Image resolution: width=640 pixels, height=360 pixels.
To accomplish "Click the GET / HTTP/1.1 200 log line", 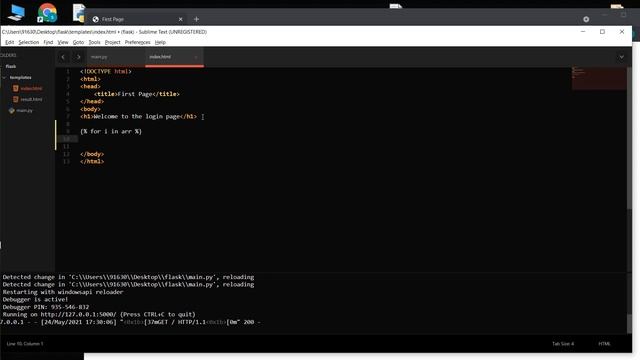I will pos(130,322).
